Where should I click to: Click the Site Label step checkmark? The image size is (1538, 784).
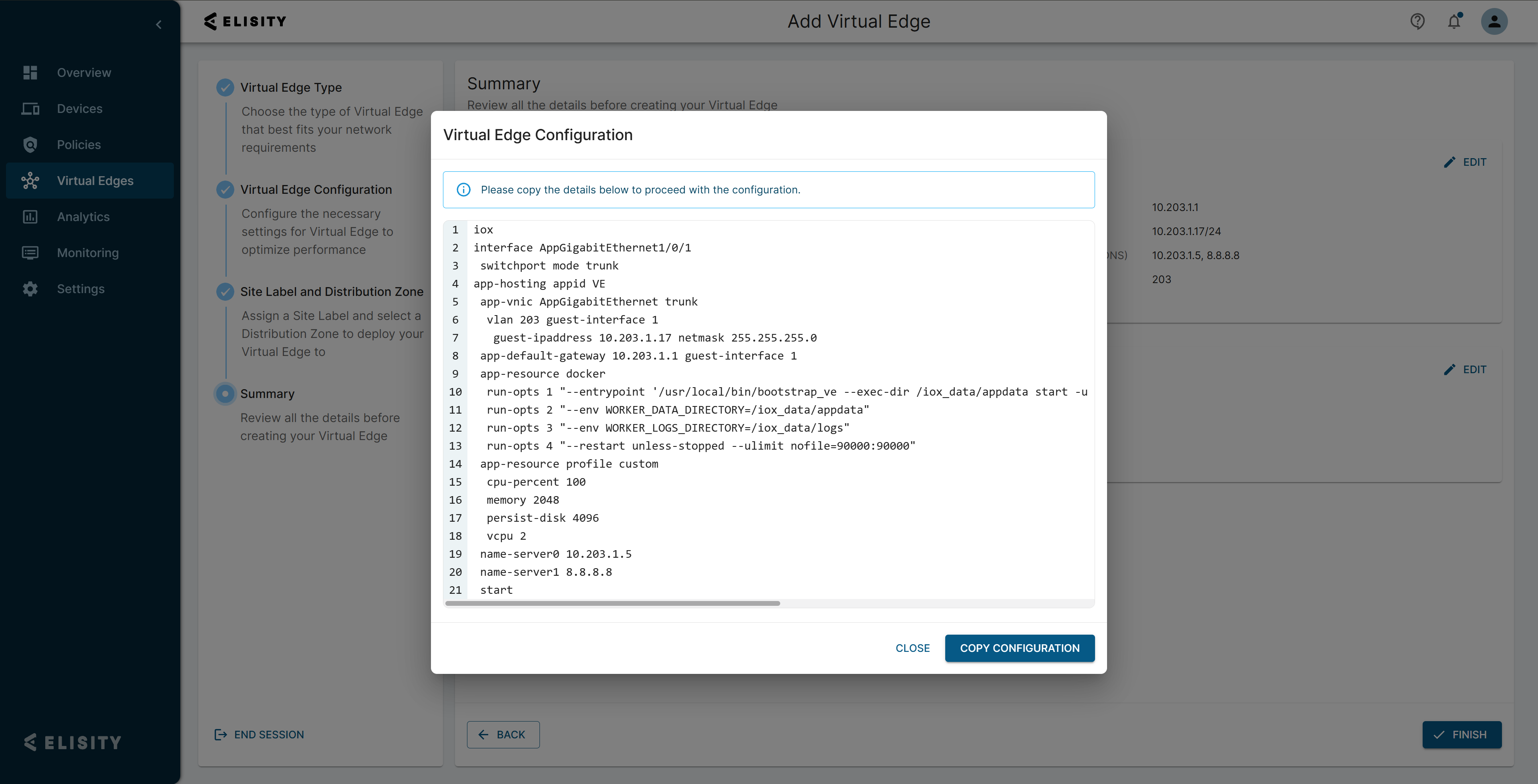[225, 291]
